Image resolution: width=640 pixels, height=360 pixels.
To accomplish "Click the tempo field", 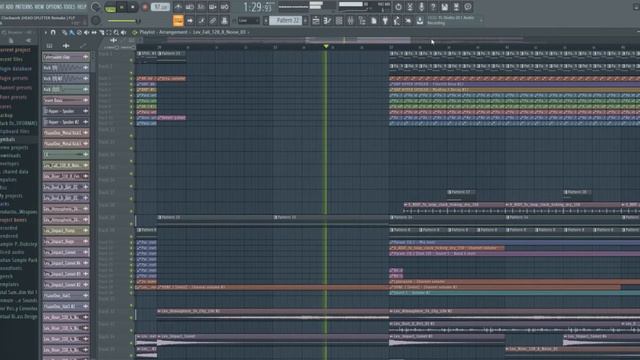I will pyautogui.click(x=160, y=7).
